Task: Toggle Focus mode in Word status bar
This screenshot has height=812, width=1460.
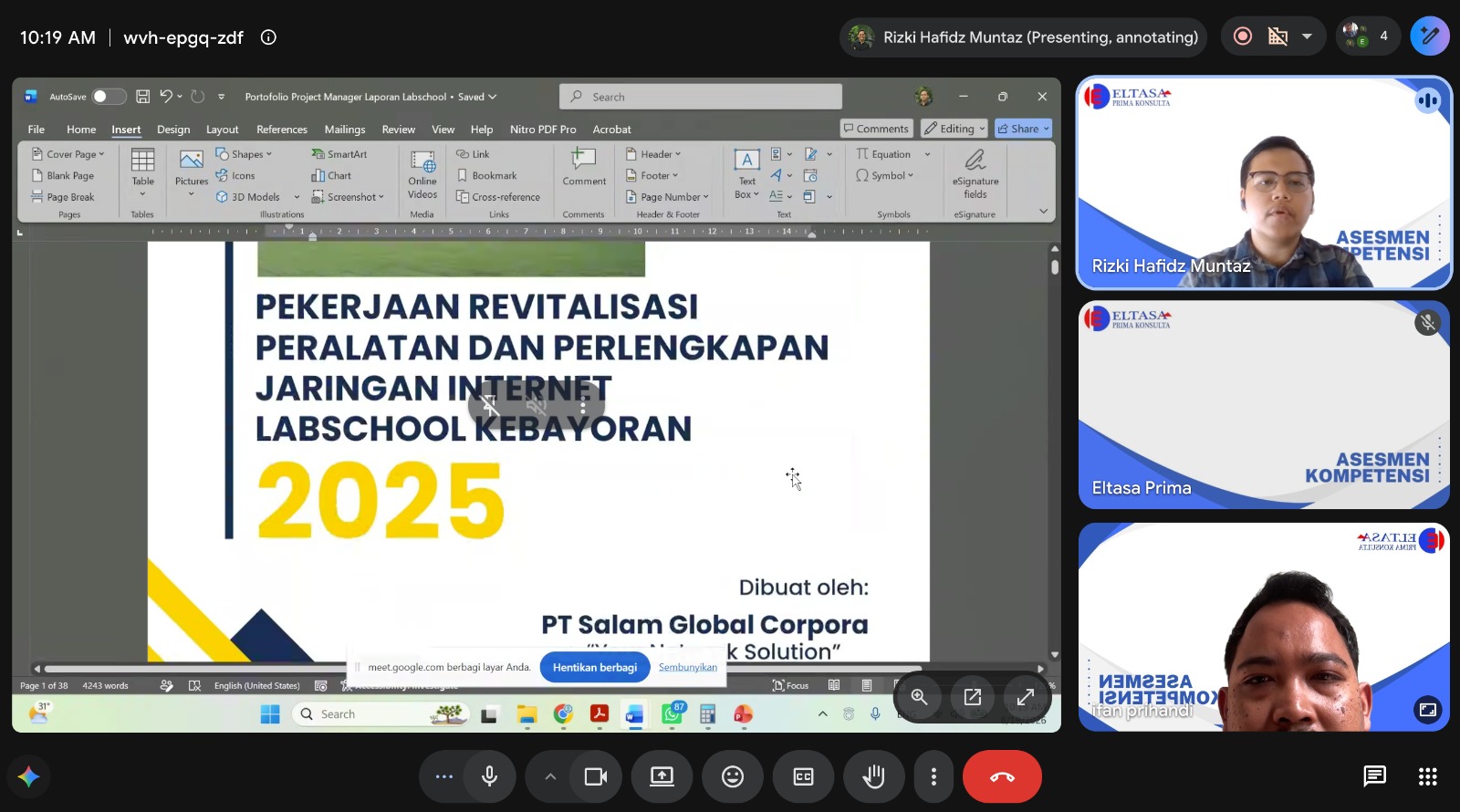Action: click(x=790, y=685)
